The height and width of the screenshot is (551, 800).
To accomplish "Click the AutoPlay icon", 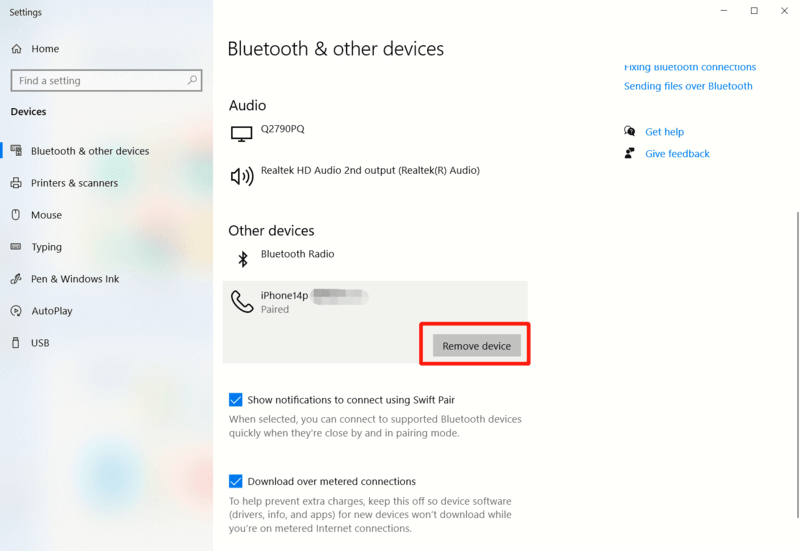I will tap(16, 311).
